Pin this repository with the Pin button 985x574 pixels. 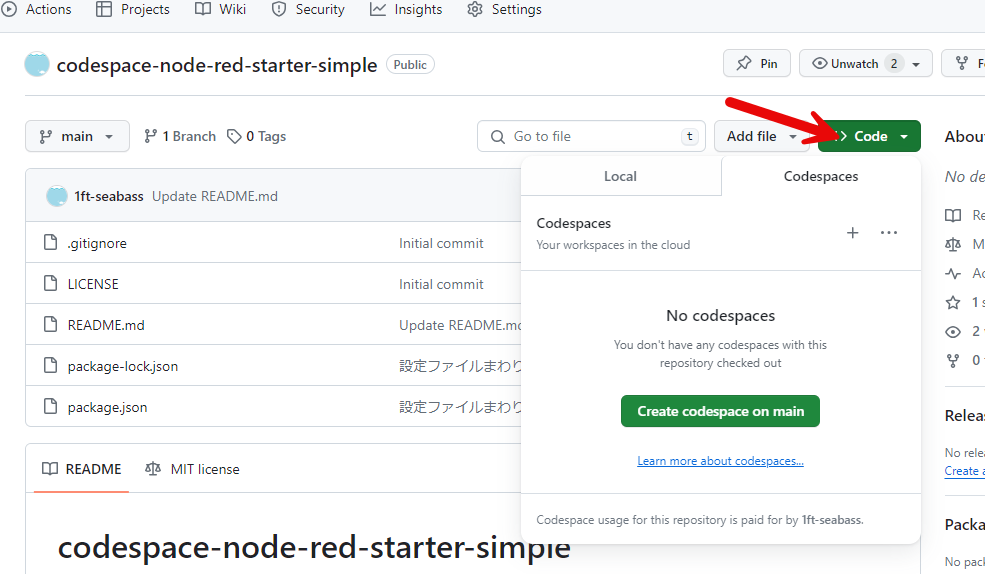click(x=757, y=64)
